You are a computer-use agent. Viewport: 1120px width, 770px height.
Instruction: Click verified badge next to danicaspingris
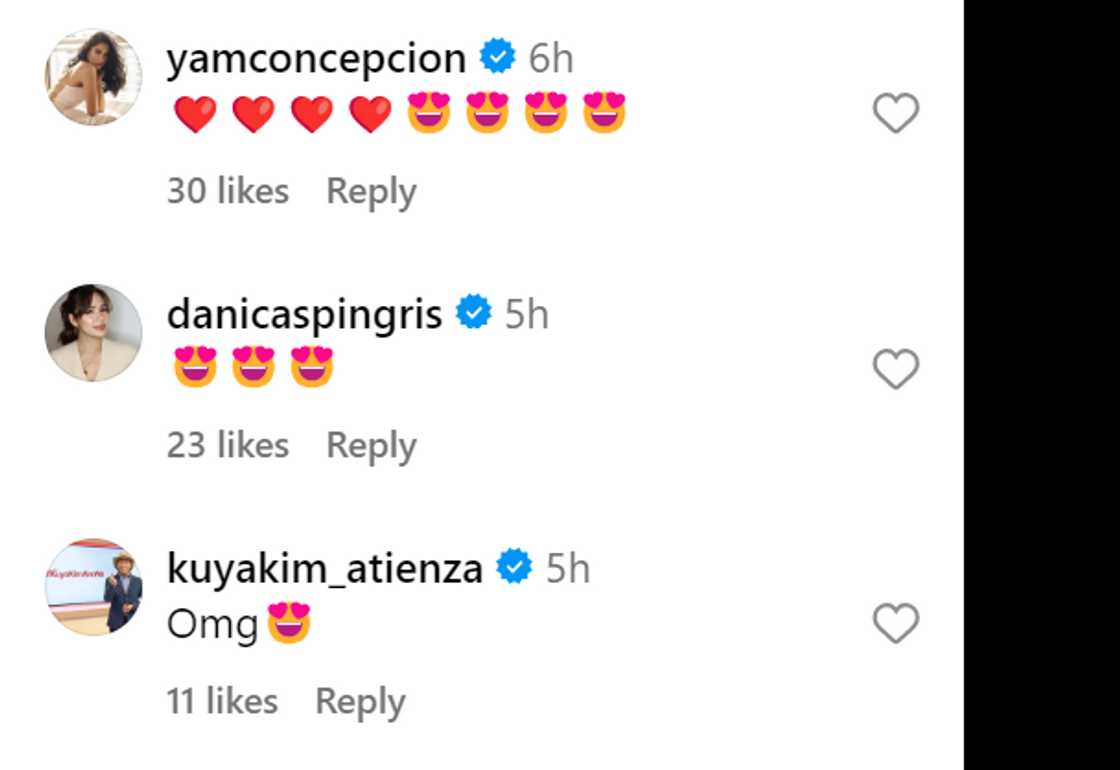click(474, 313)
